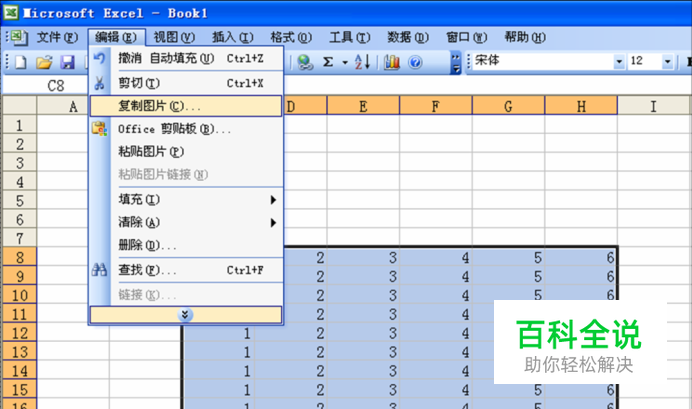Click the Select All corner button
692x409 pixels.
point(19,106)
